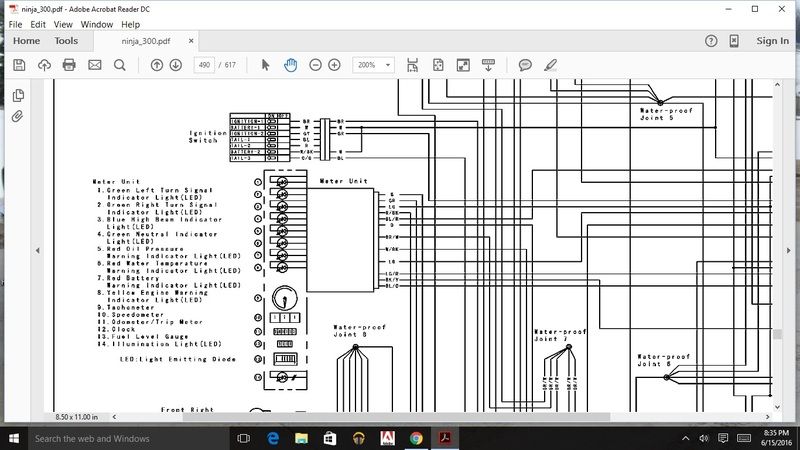Click the Sign In link

[772, 41]
